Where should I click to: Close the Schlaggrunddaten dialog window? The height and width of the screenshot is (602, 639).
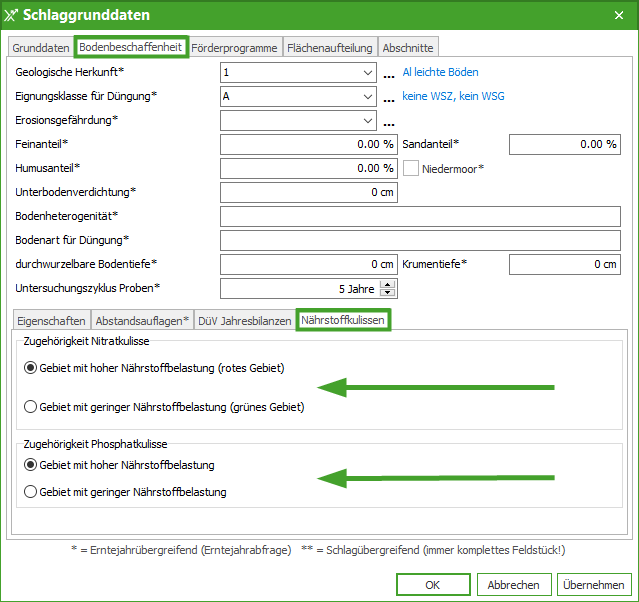click(618, 15)
